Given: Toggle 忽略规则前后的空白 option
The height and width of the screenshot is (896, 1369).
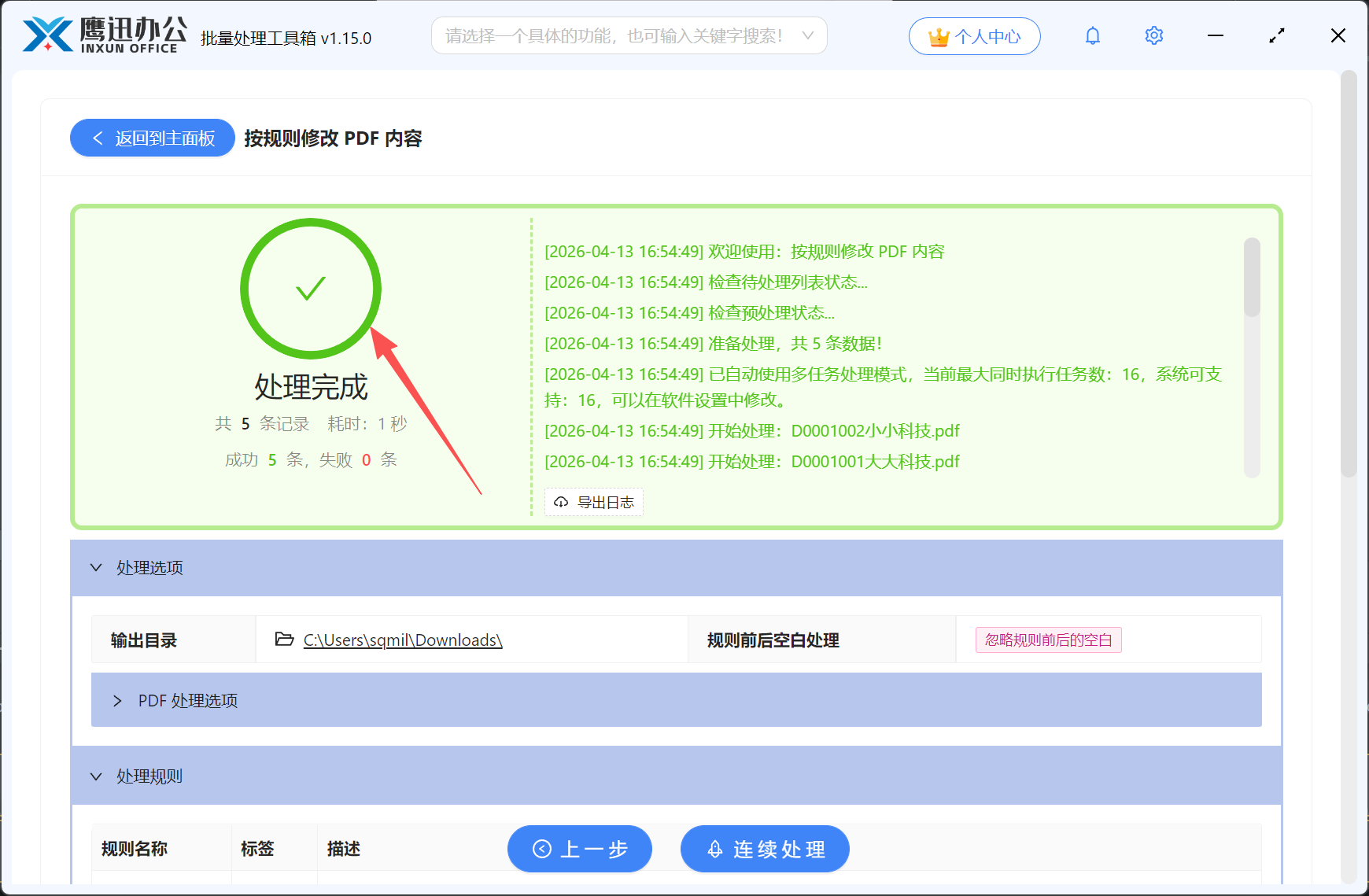Looking at the screenshot, I should tap(1048, 640).
